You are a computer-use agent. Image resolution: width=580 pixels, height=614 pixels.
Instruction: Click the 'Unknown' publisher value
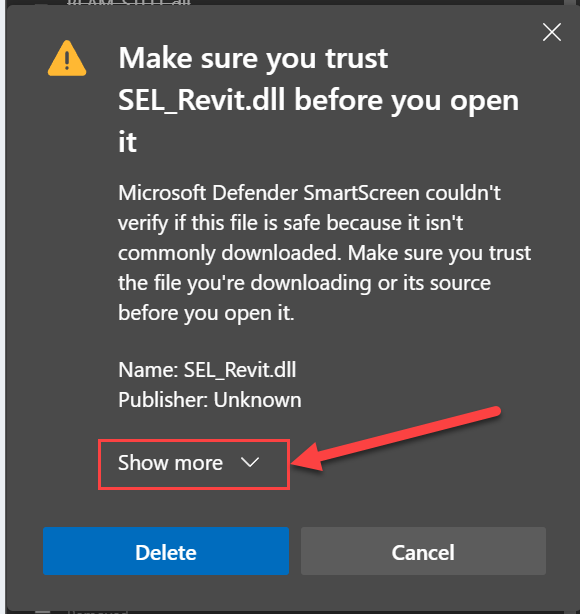(258, 400)
